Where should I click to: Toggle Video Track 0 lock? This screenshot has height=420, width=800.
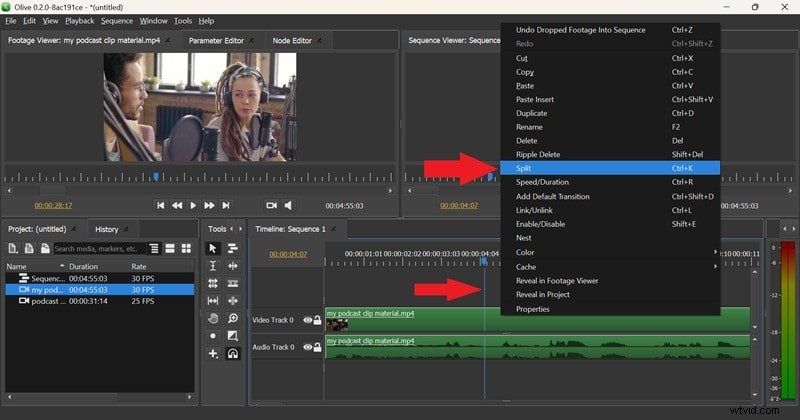point(317,320)
